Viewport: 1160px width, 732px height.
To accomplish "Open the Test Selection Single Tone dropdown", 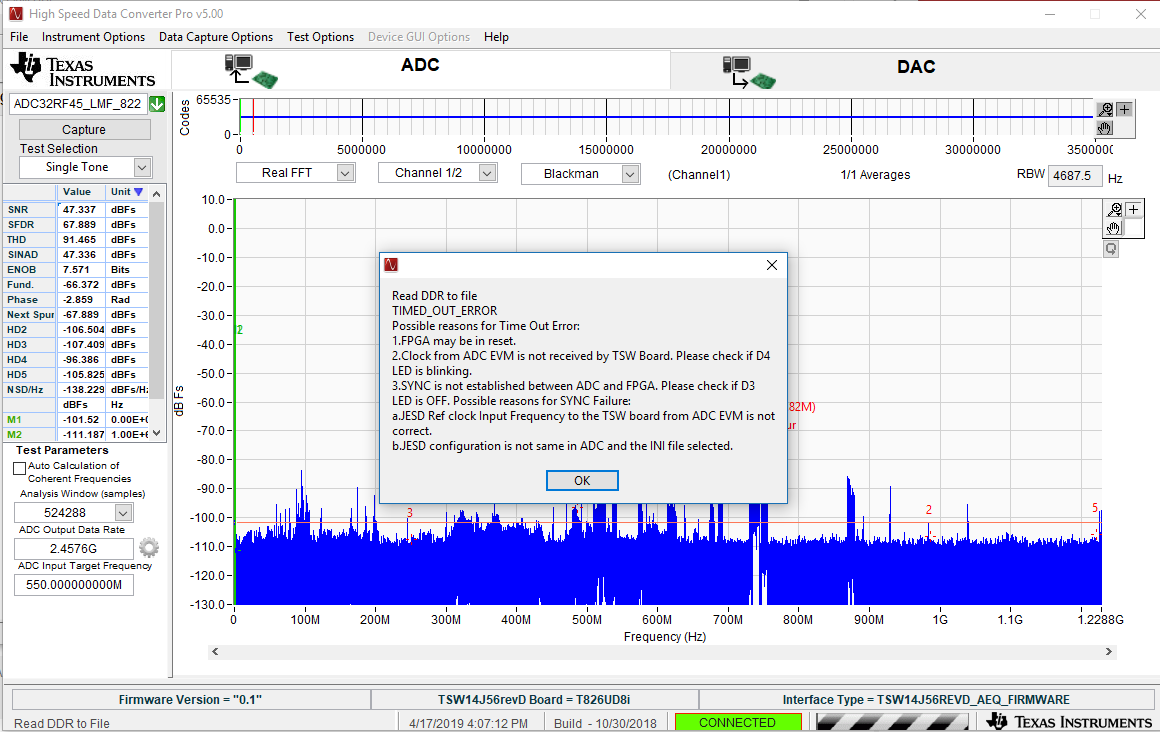I will [142, 167].
